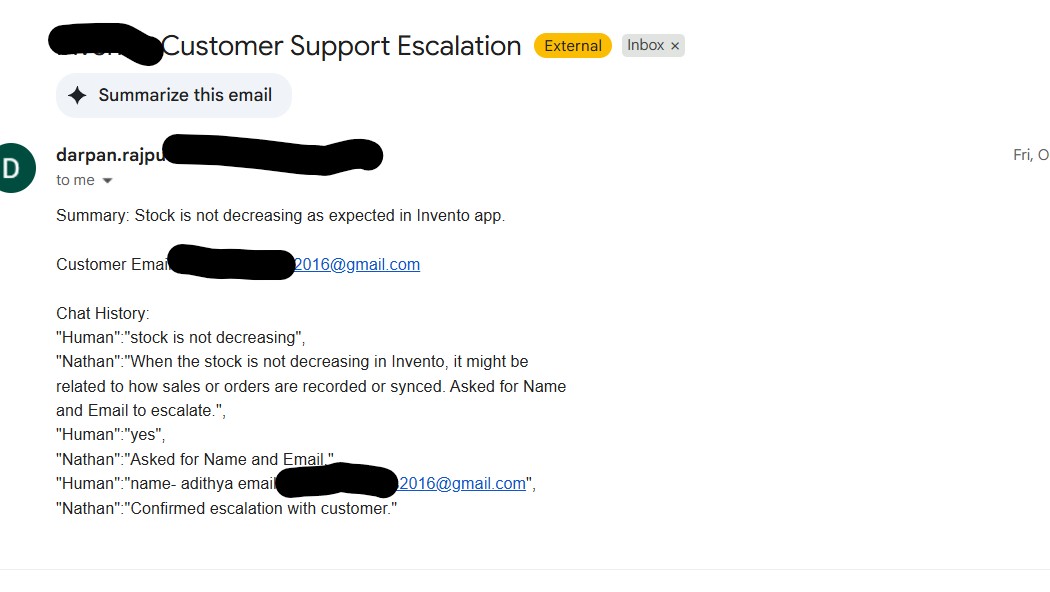
Task: Click the email date starting with Fri
Action: (1030, 155)
